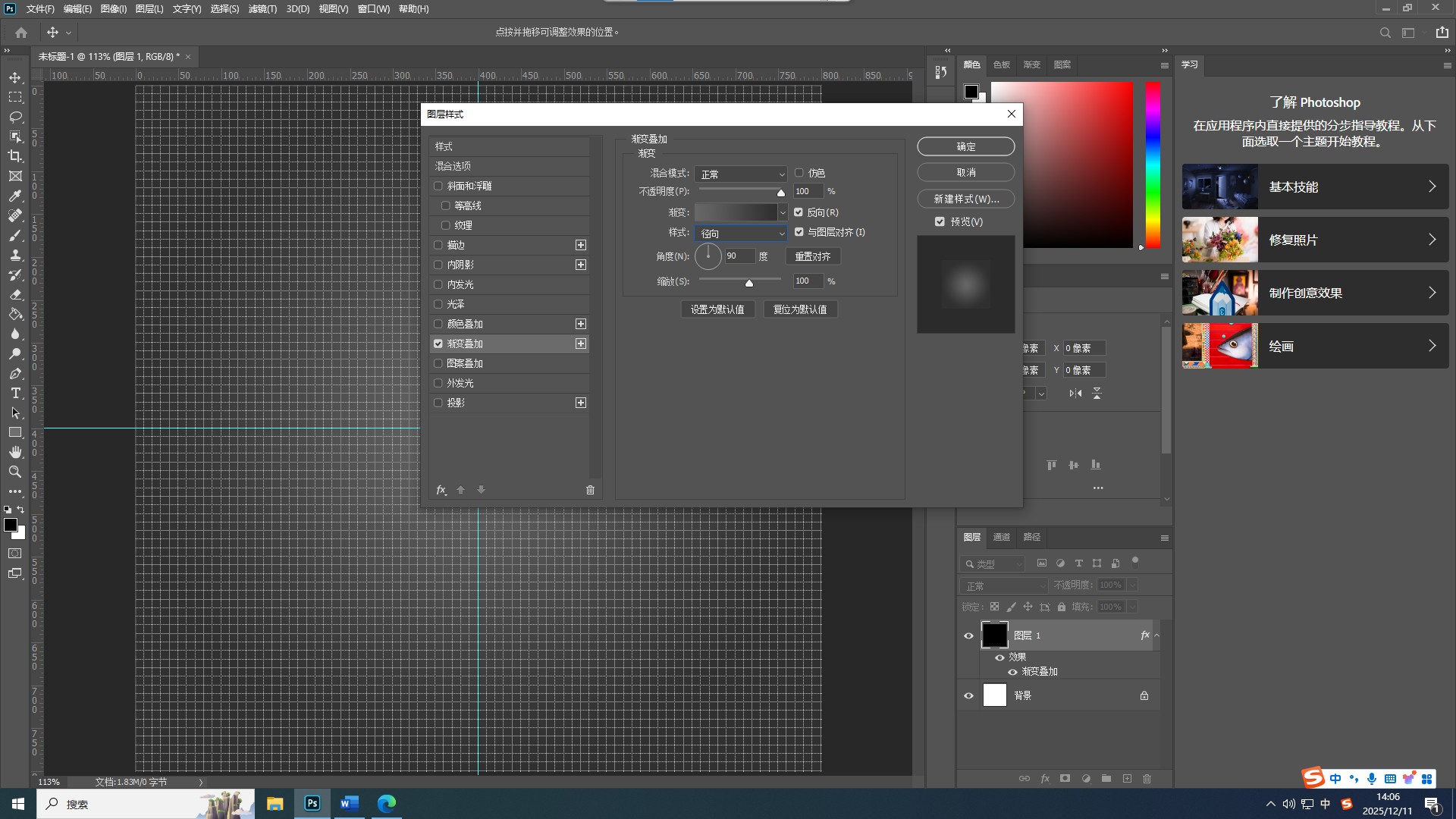This screenshot has height=819, width=1456.
Task: Open the 样式 gradient style dropdown
Action: [x=741, y=234]
